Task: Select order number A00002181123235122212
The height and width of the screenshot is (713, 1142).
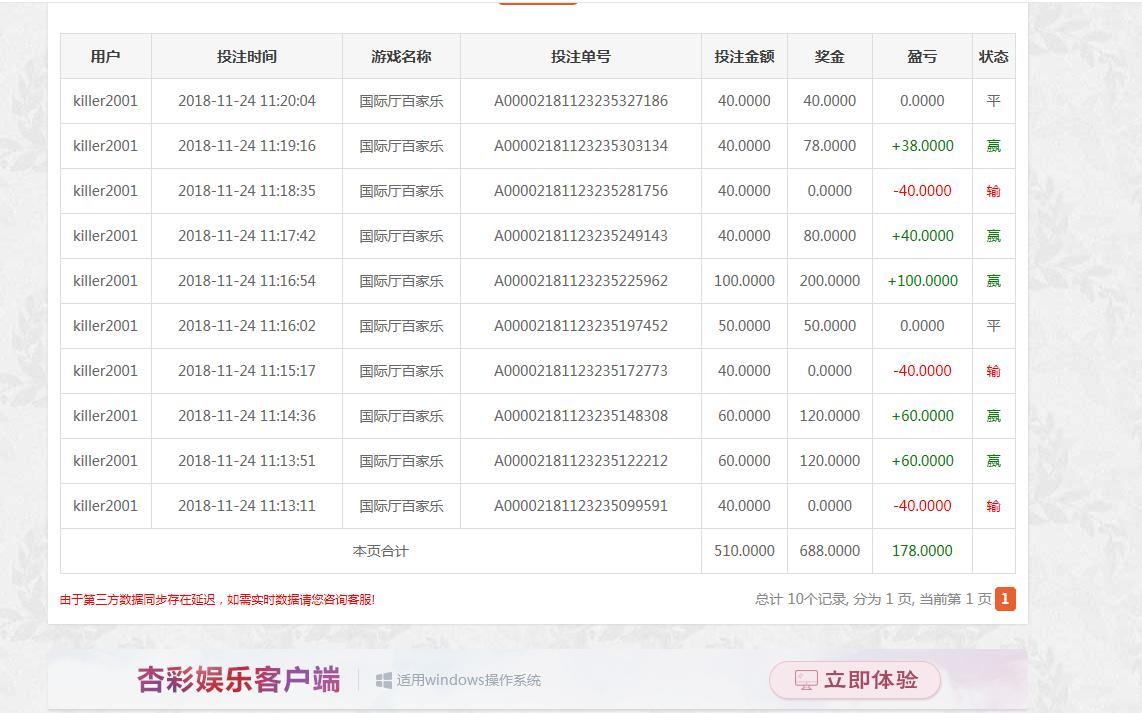Action: click(580, 461)
